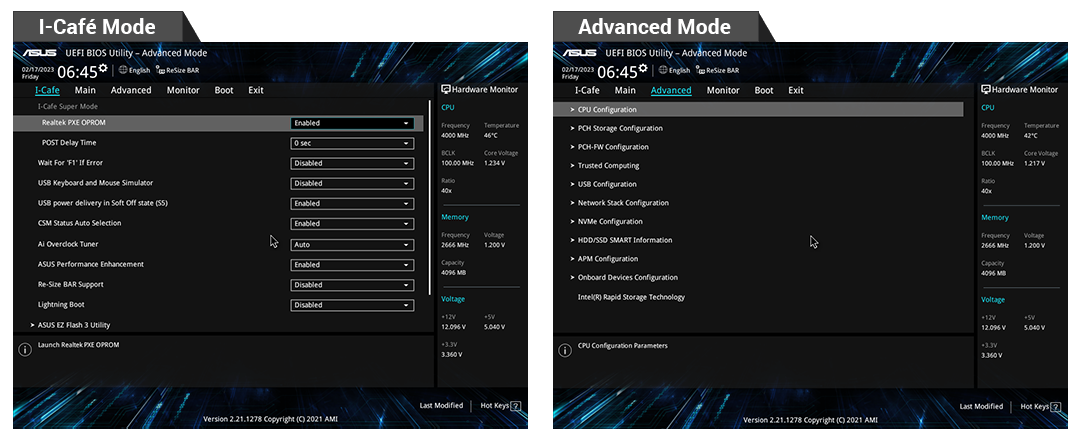Select Exit tab in I-Café Mode

pyautogui.click(x=256, y=90)
